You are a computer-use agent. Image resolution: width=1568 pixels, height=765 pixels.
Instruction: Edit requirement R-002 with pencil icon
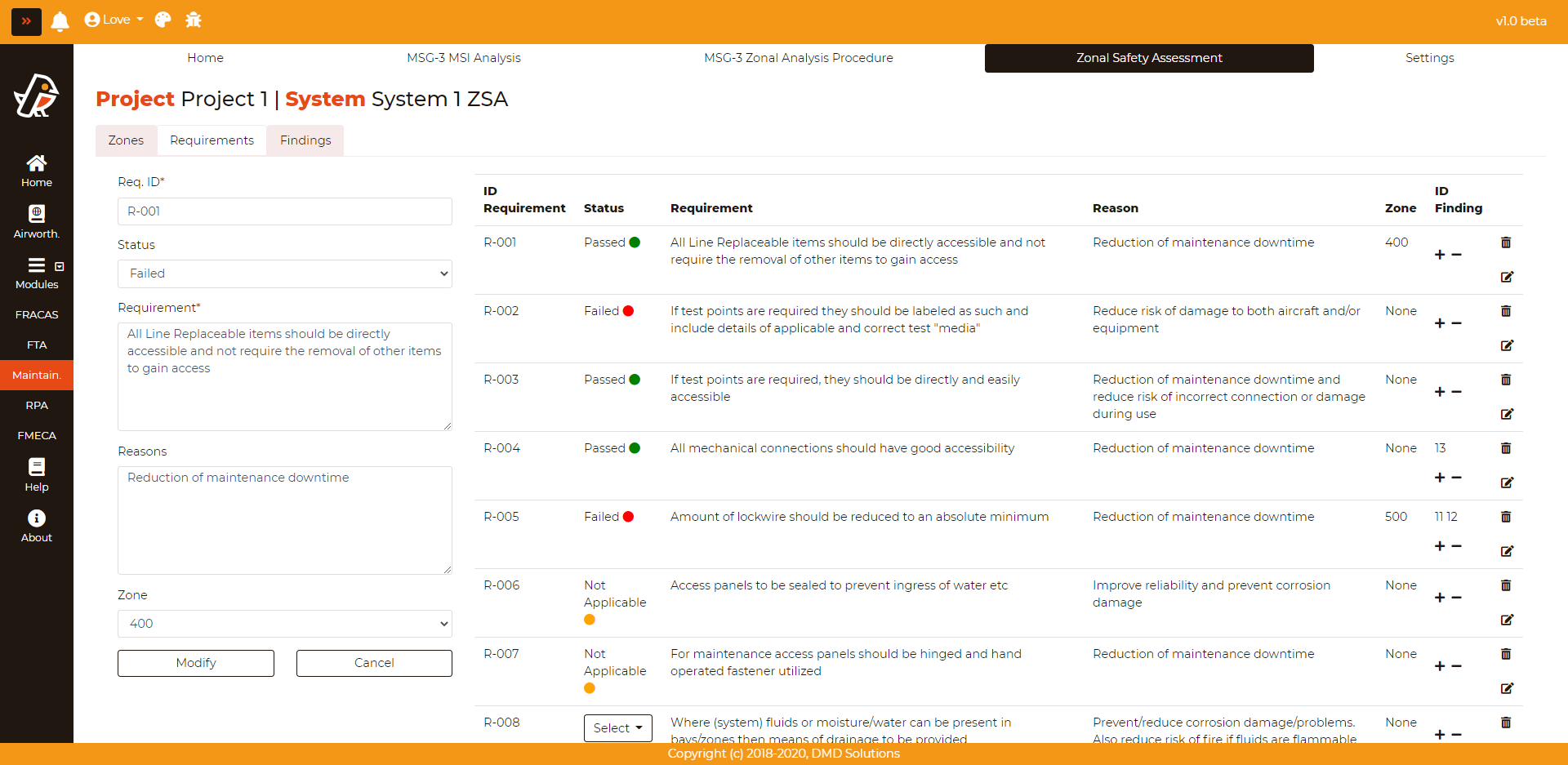pos(1507,345)
